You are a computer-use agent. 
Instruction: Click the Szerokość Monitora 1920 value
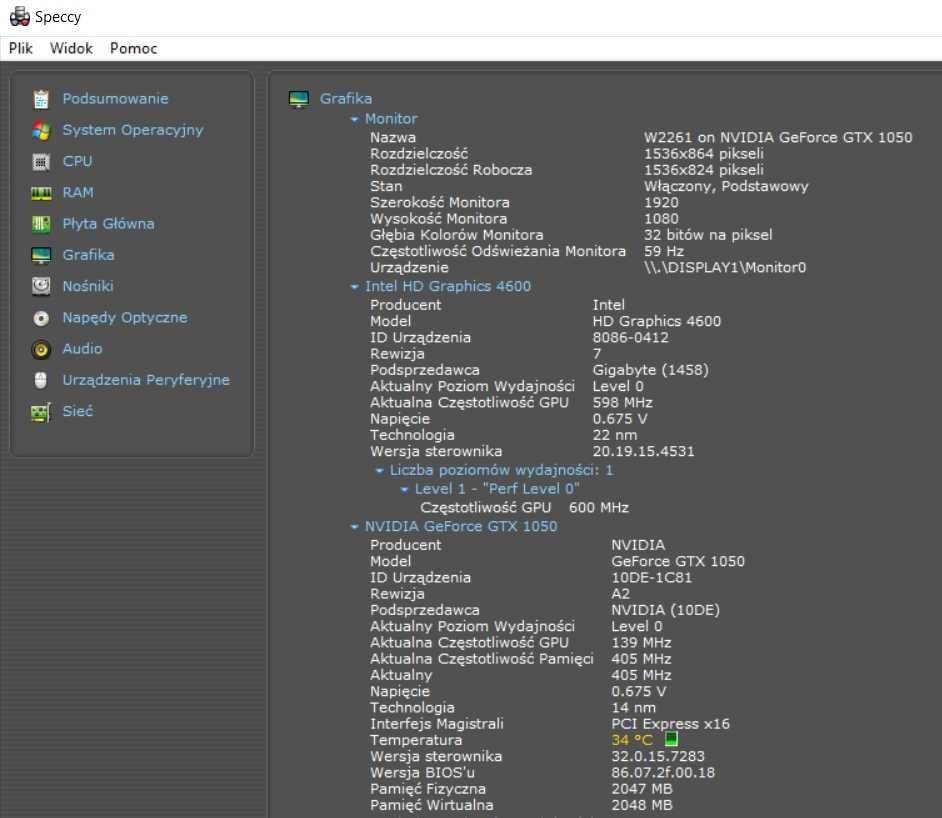pyautogui.click(x=661, y=202)
